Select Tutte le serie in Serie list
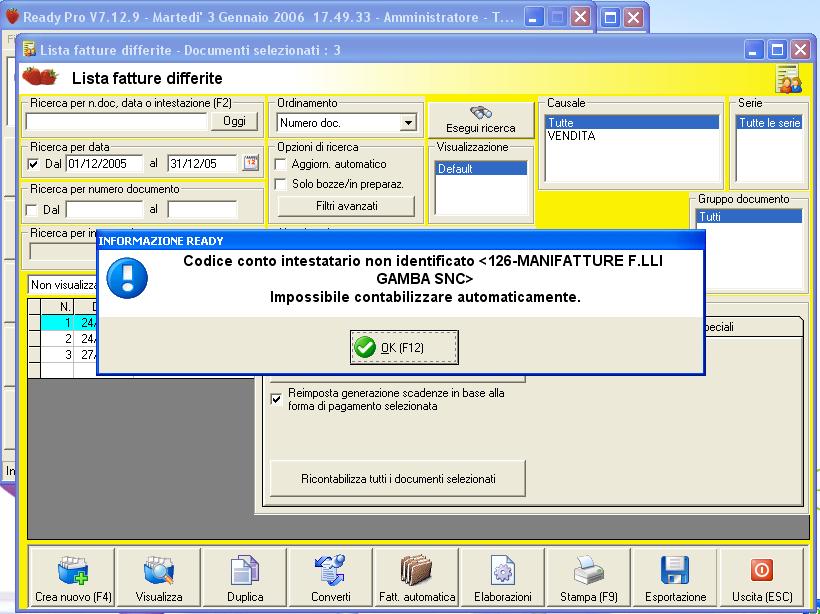 pyautogui.click(x=769, y=123)
